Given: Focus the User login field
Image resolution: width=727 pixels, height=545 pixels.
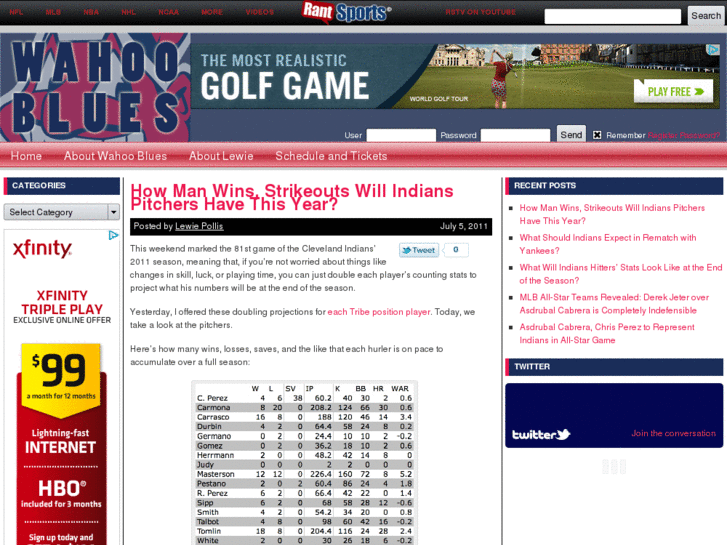Looking at the screenshot, I should click(401, 135).
